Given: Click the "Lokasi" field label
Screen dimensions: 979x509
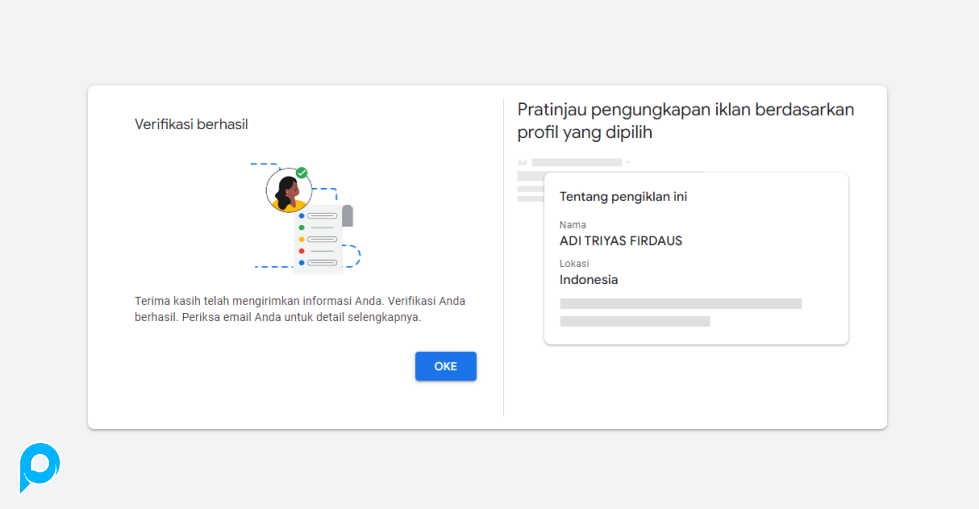Looking at the screenshot, I should [x=574, y=264].
